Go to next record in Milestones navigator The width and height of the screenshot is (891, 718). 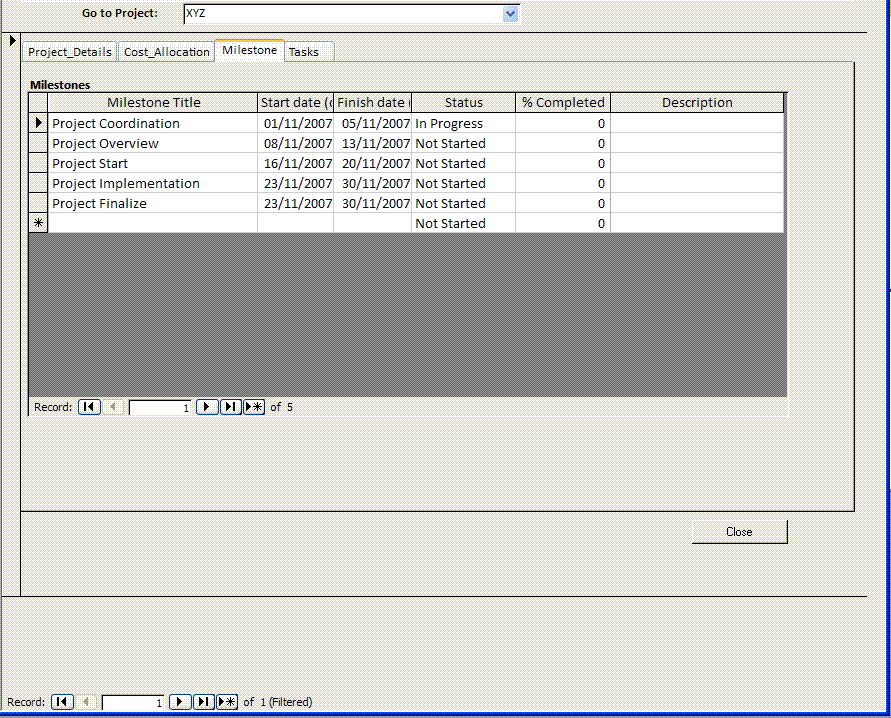pyautogui.click(x=207, y=407)
